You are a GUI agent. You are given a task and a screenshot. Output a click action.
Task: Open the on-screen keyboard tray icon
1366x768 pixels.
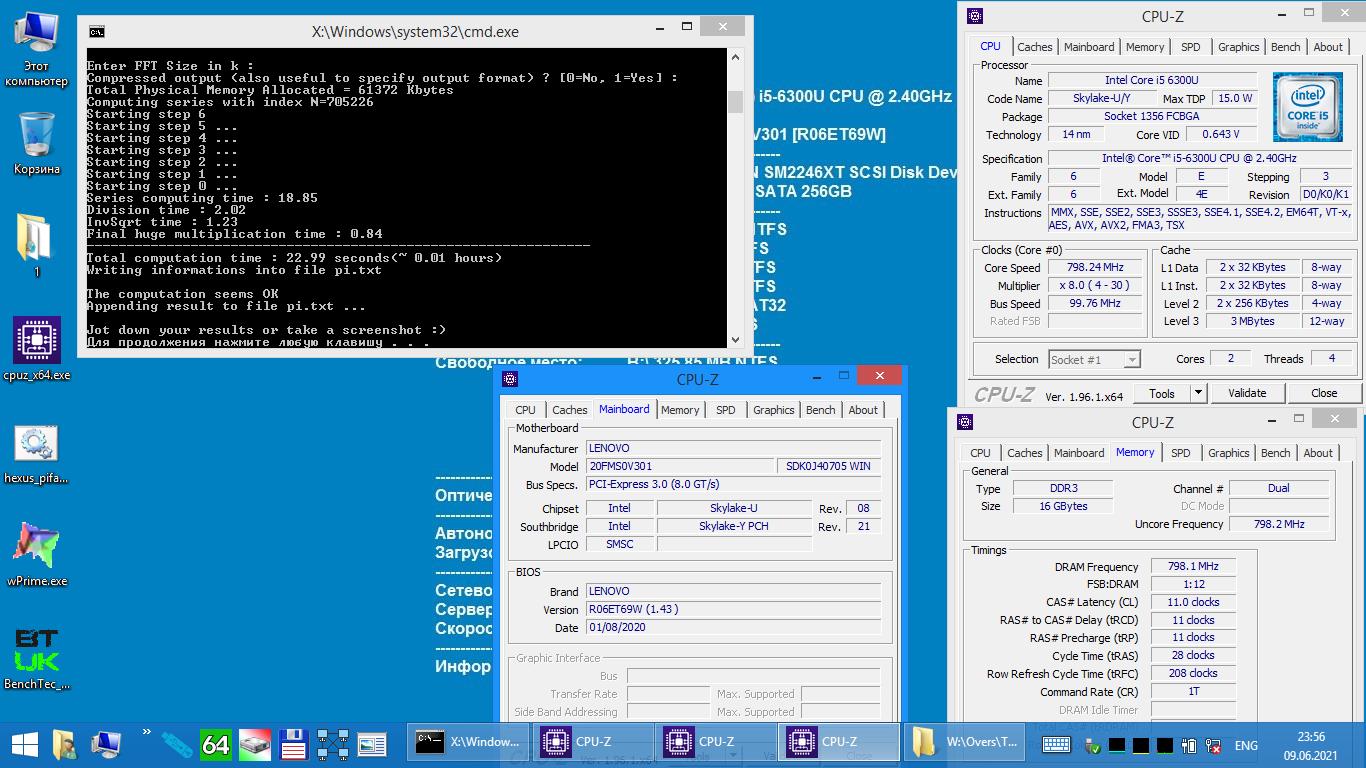pos(1056,745)
